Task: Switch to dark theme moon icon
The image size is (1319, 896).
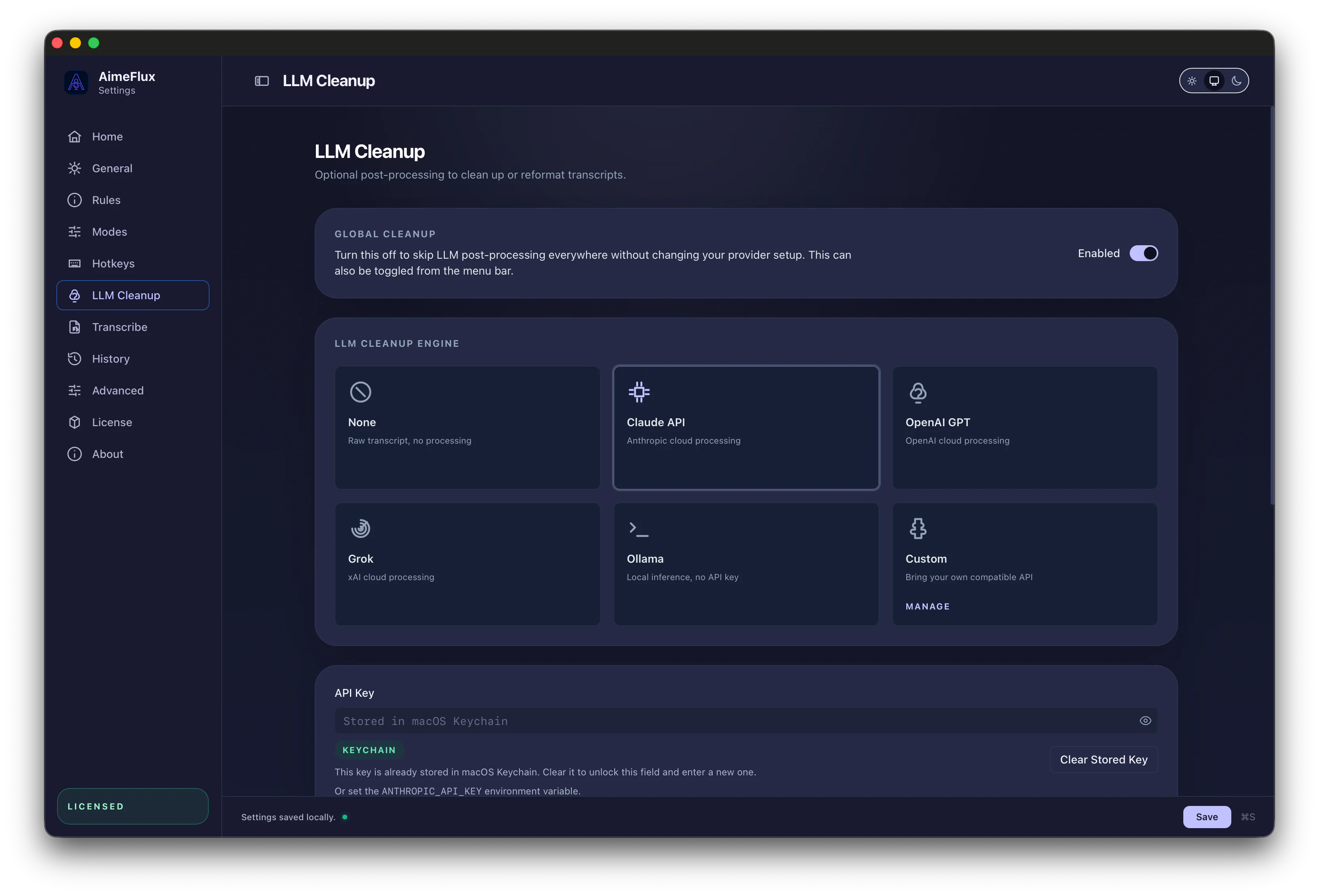Action: [1236, 81]
